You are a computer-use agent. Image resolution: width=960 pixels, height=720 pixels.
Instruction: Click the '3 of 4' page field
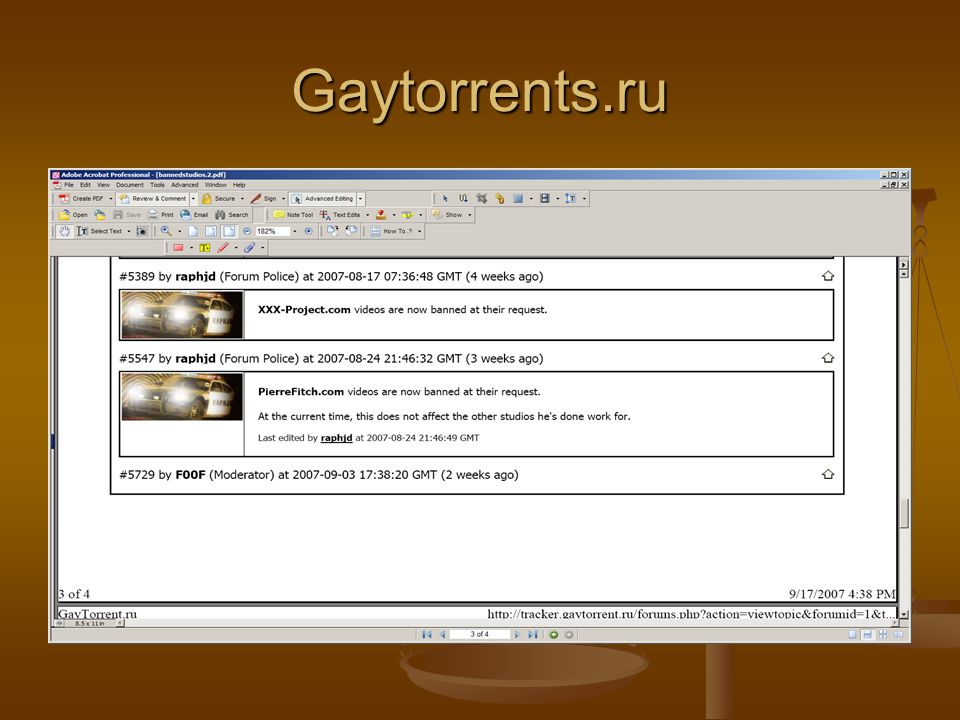coord(479,634)
